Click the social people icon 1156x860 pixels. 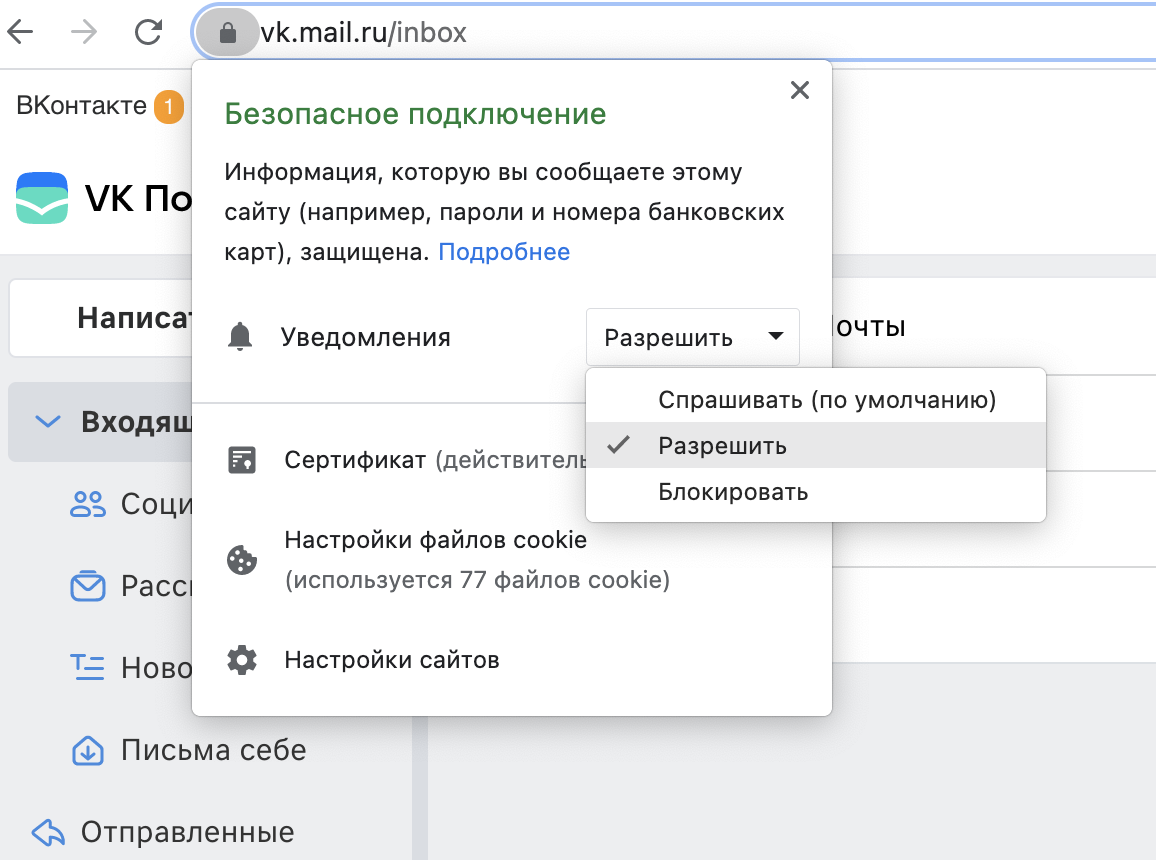pos(88,504)
